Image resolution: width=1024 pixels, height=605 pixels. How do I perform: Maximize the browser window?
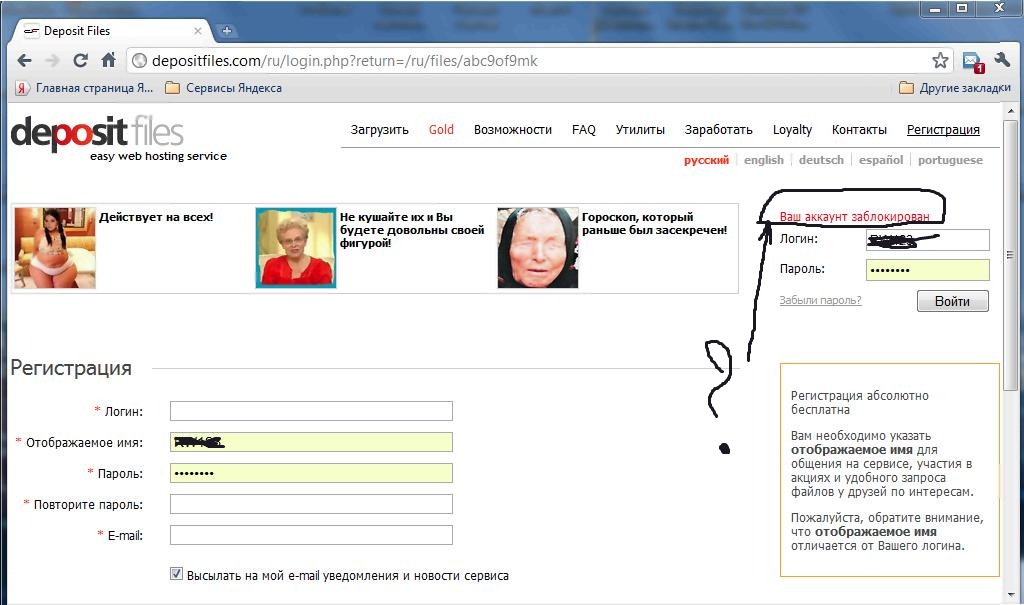pyautogui.click(x=962, y=8)
